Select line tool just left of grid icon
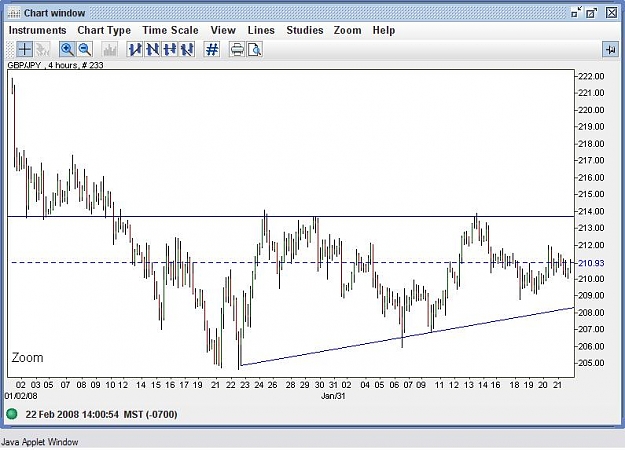 coord(187,49)
